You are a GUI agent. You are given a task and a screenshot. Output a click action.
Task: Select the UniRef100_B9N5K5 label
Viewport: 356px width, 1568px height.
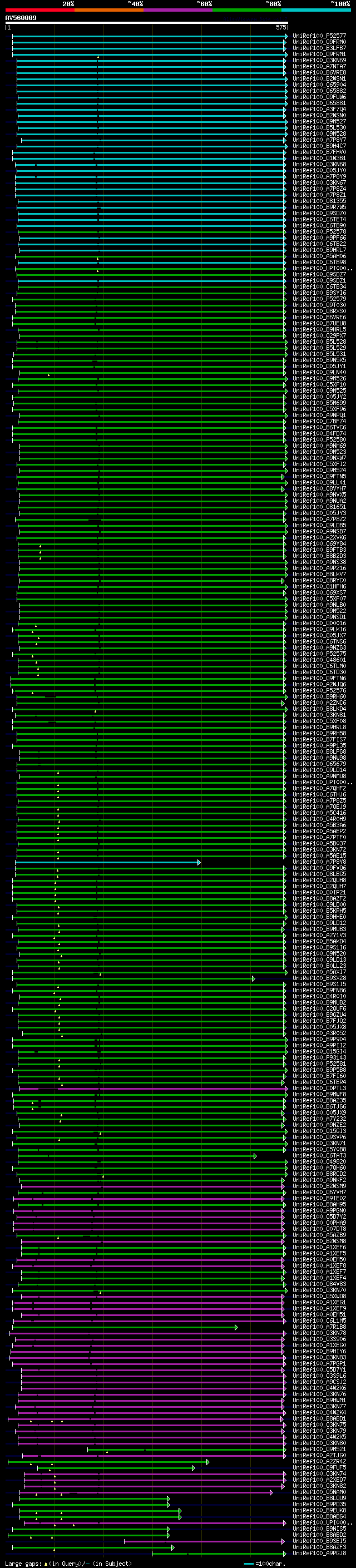(x=319, y=360)
